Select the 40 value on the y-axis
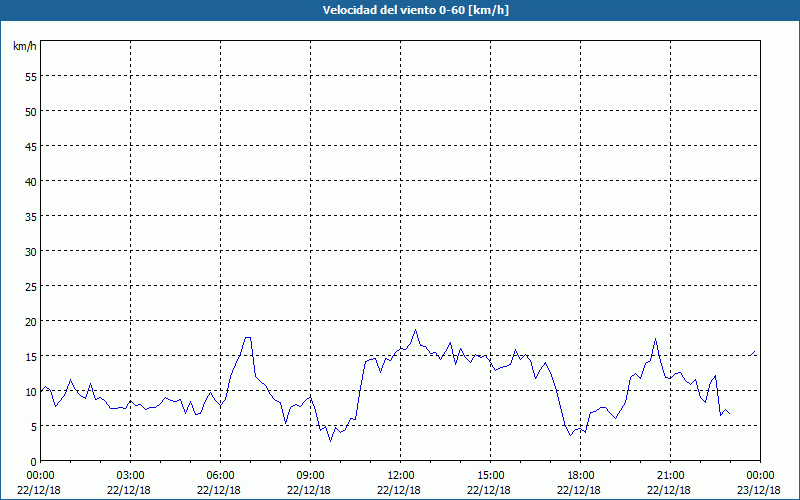Screen dimensions: 800x500 31,182
